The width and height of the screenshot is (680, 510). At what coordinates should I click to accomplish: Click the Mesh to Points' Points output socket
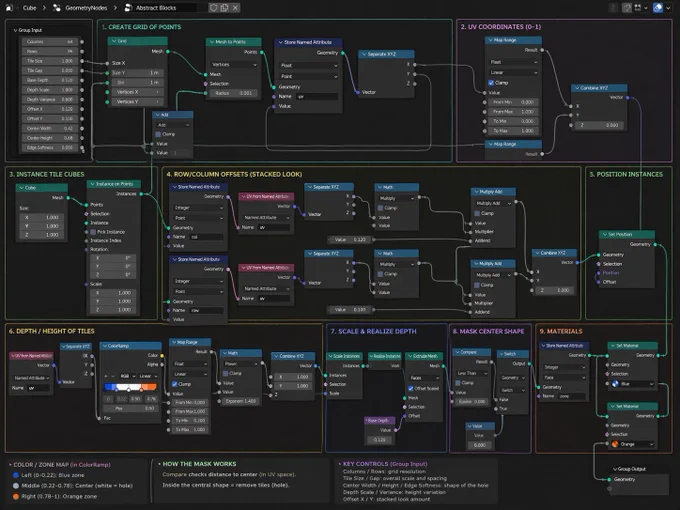click(262, 52)
